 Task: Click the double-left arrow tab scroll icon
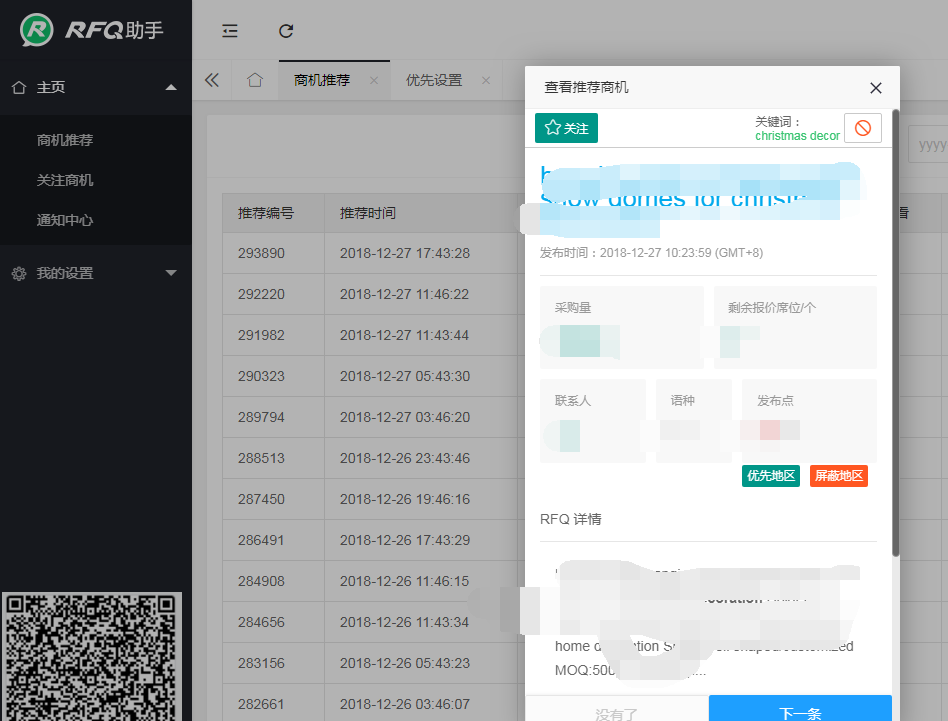click(x=211, y=80)
